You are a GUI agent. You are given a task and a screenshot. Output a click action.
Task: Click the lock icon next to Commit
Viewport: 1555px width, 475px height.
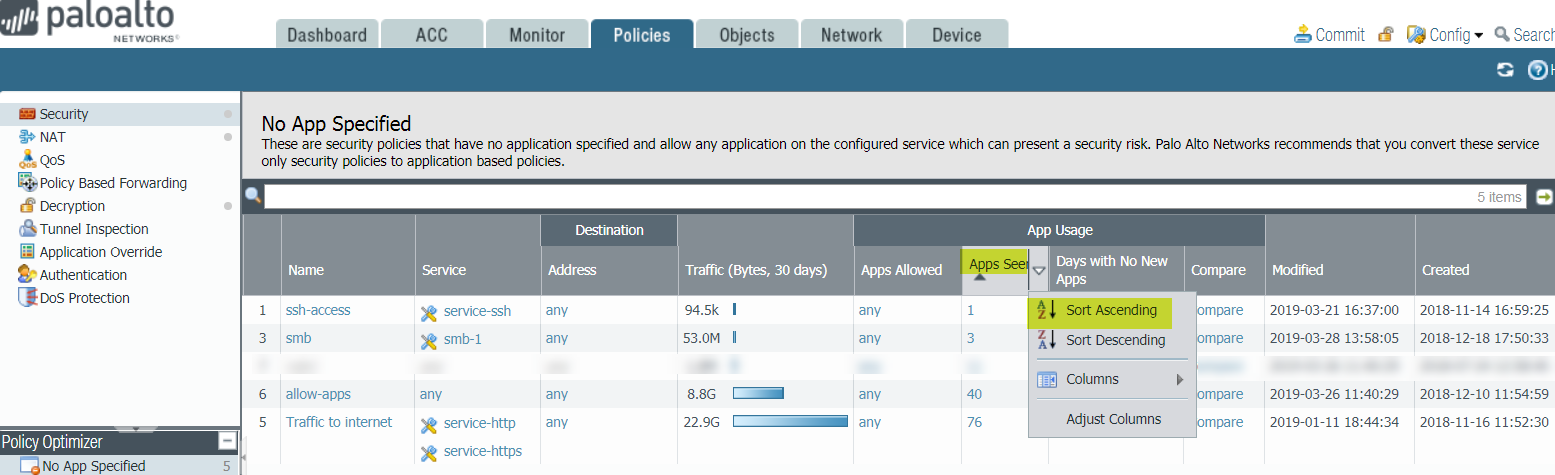[x=1386, y=35]
